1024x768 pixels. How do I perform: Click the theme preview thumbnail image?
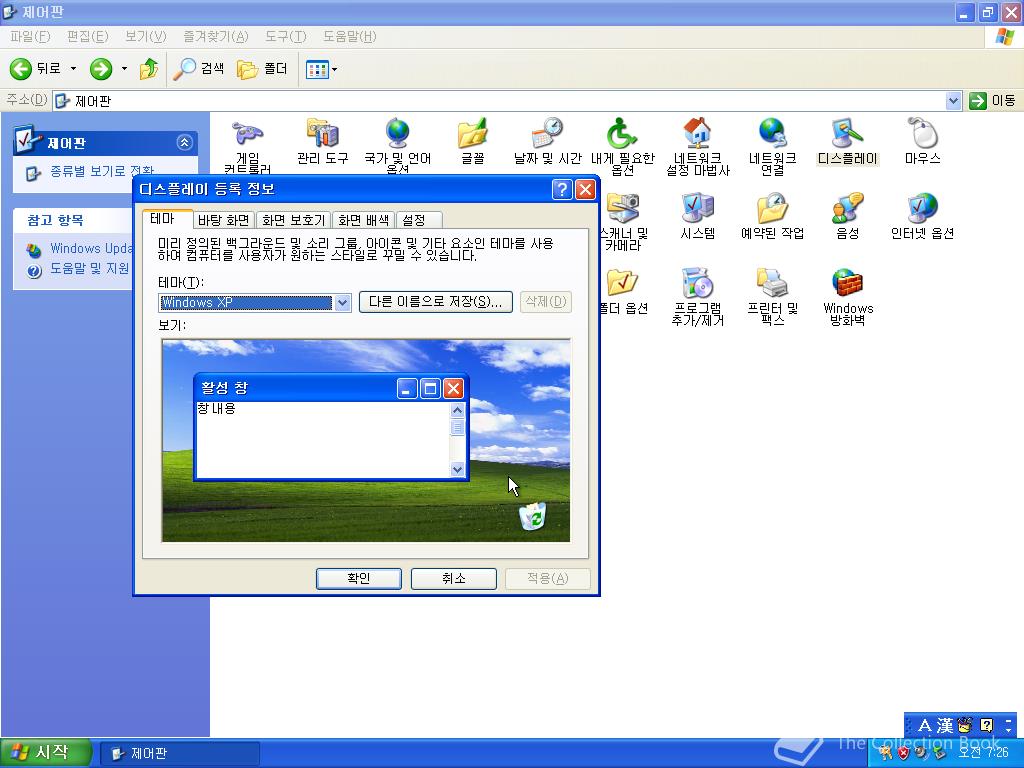[x=366, y=440]
